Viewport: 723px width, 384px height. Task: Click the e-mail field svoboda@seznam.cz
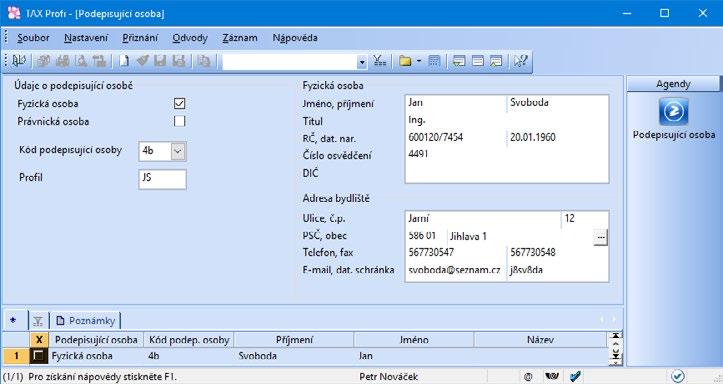pos(456,270)
